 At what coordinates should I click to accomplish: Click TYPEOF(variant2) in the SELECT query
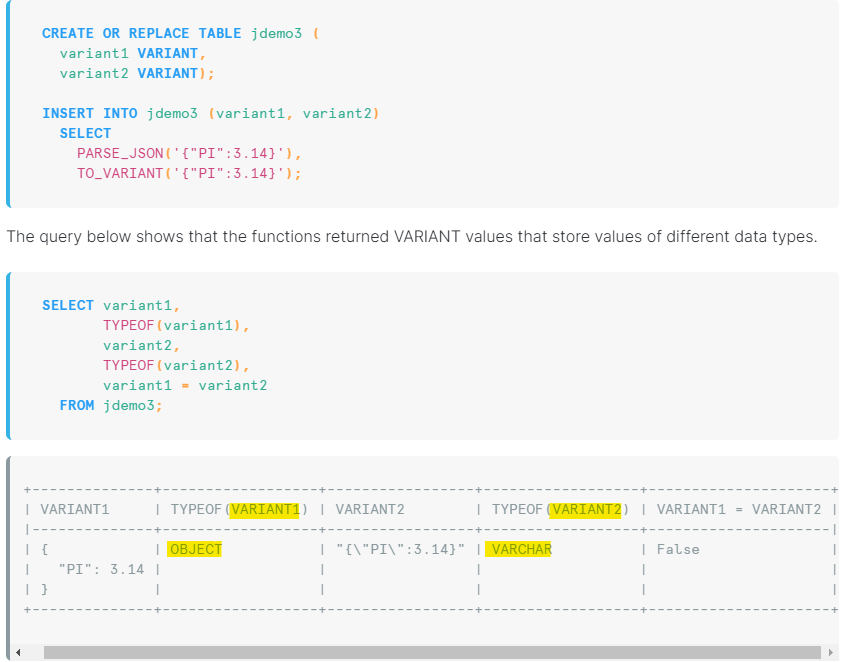pyautogui.click(x=176, y=365)
